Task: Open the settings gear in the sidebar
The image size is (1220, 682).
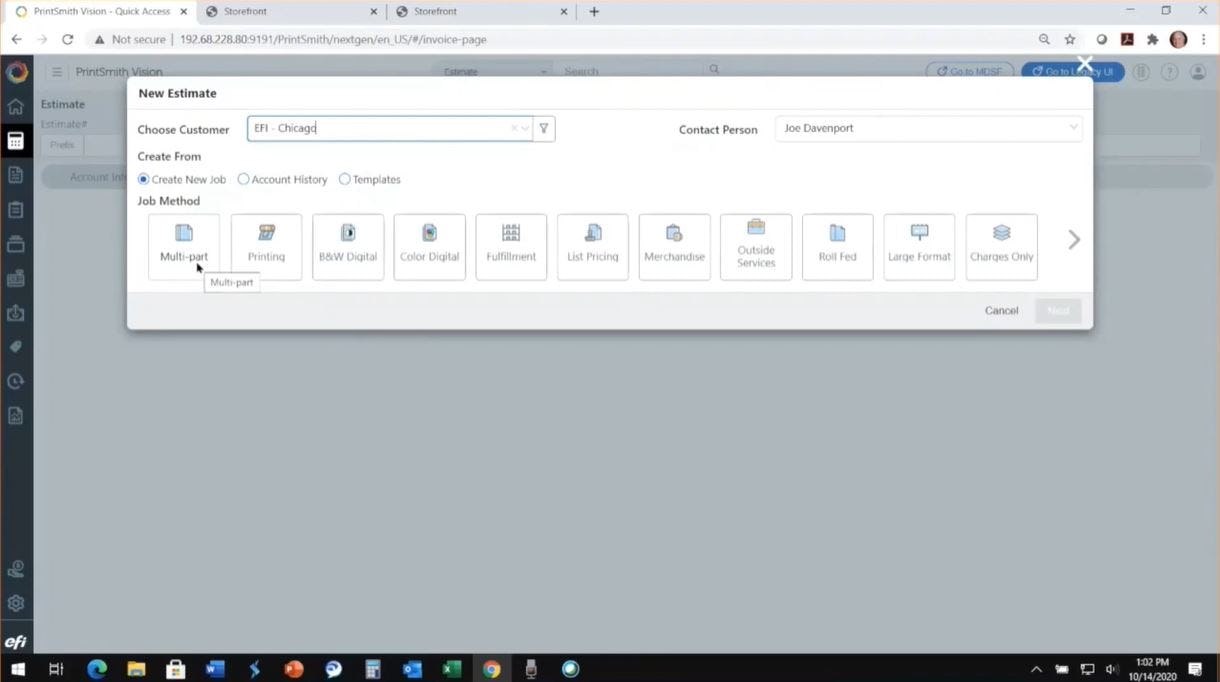Action: (x=16, y=603)
